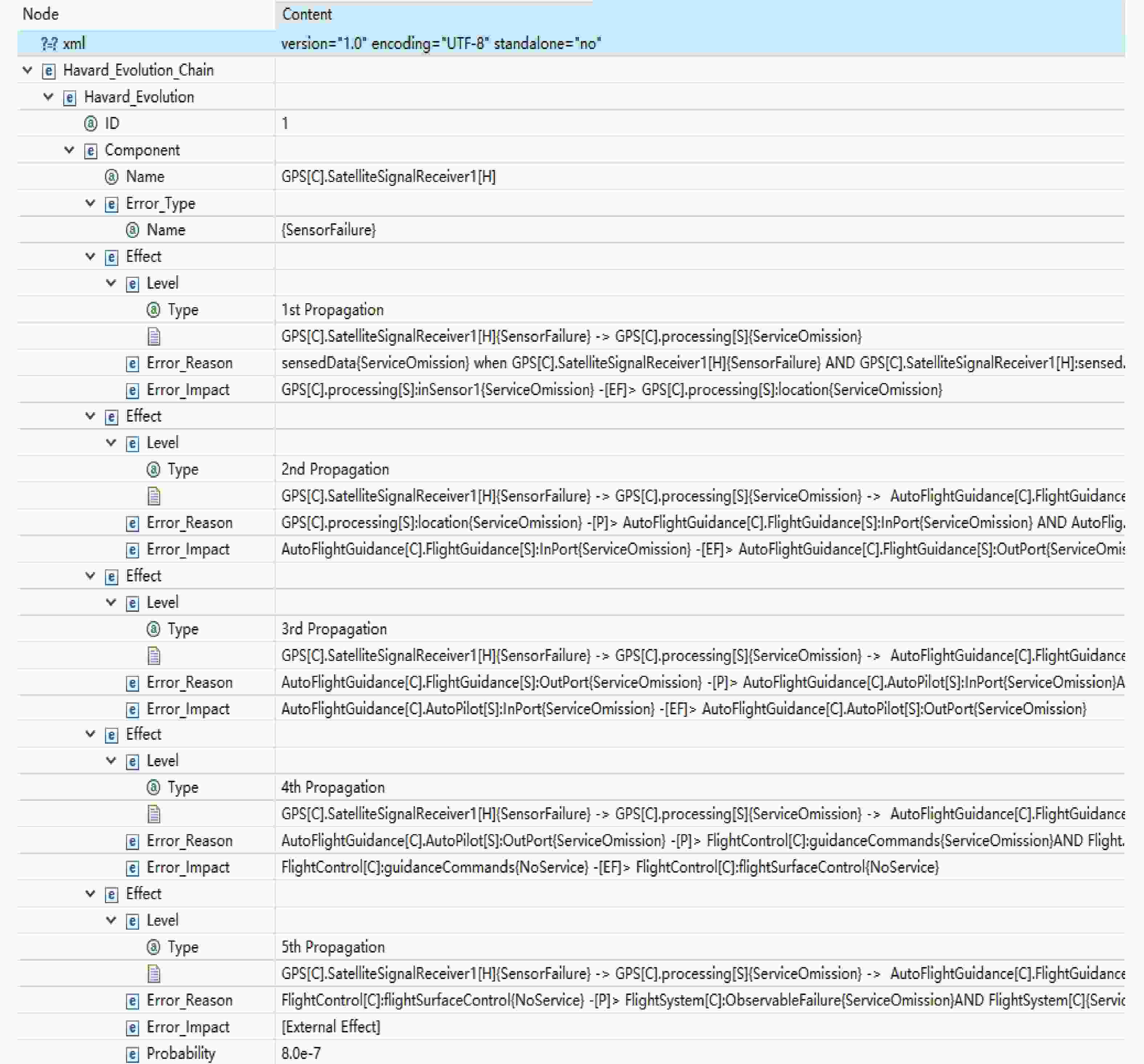Select the GPS[C].SatelliteSignalReceiver1[H] name value
Screen dimensions: 1144x1064
[389, 176]
